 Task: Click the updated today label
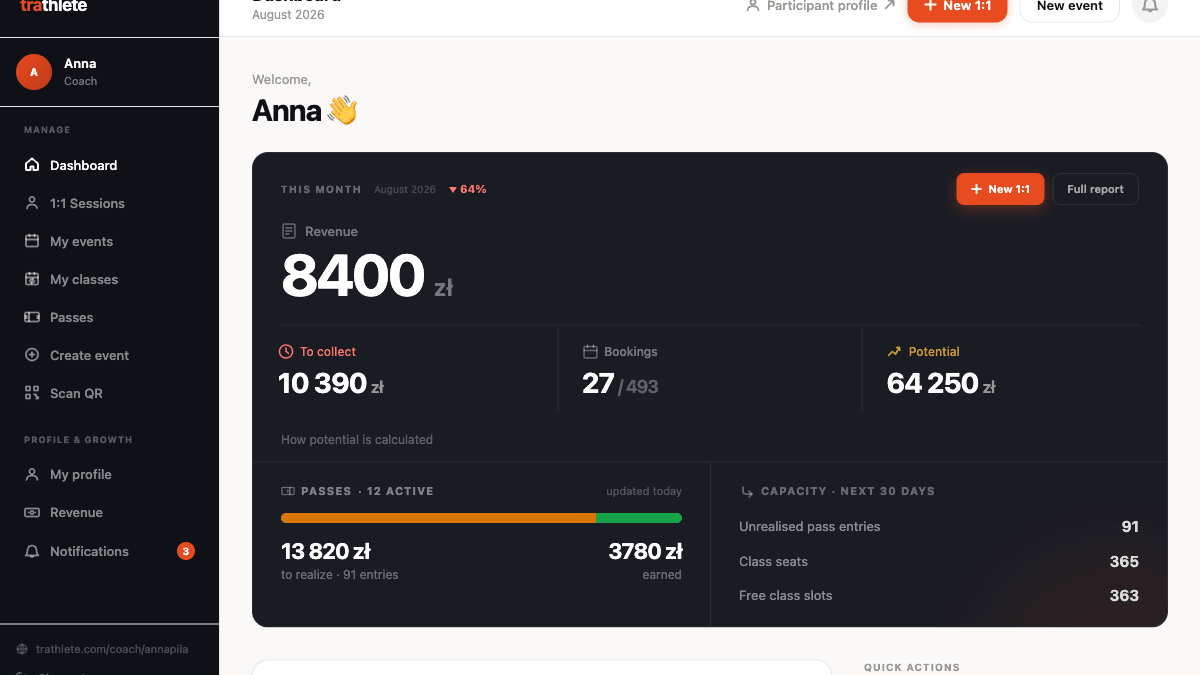pyautogui.click(x=644, y=491)
